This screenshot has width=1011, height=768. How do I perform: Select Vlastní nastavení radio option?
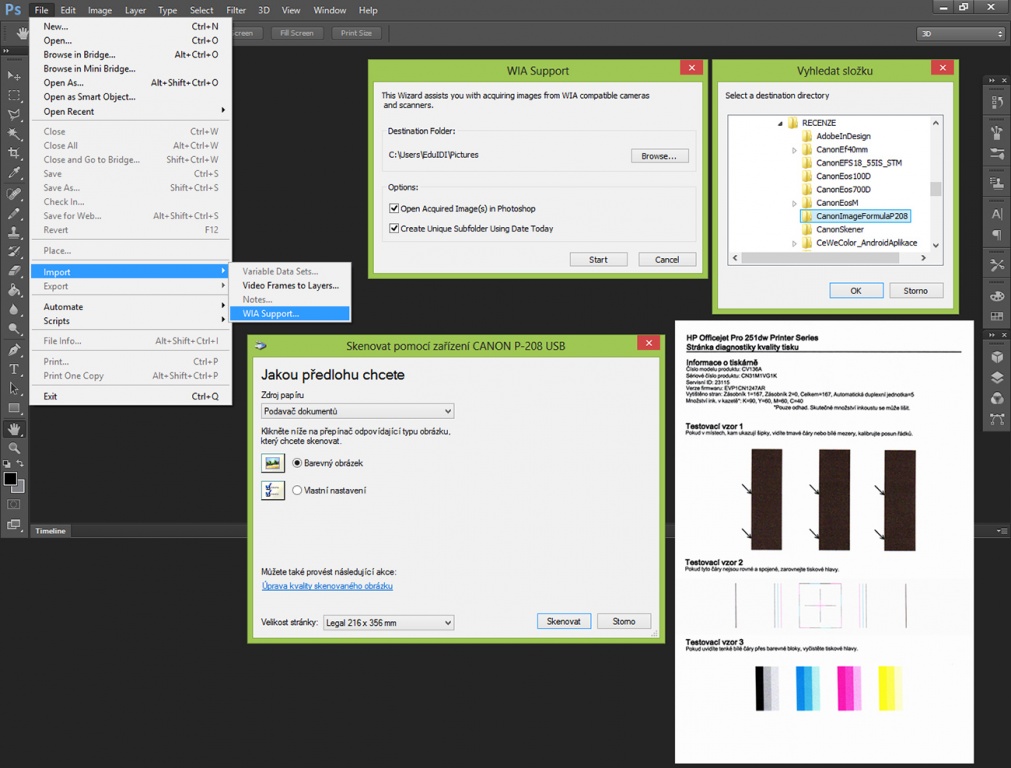pyautogui.click(x=297, y=490)
